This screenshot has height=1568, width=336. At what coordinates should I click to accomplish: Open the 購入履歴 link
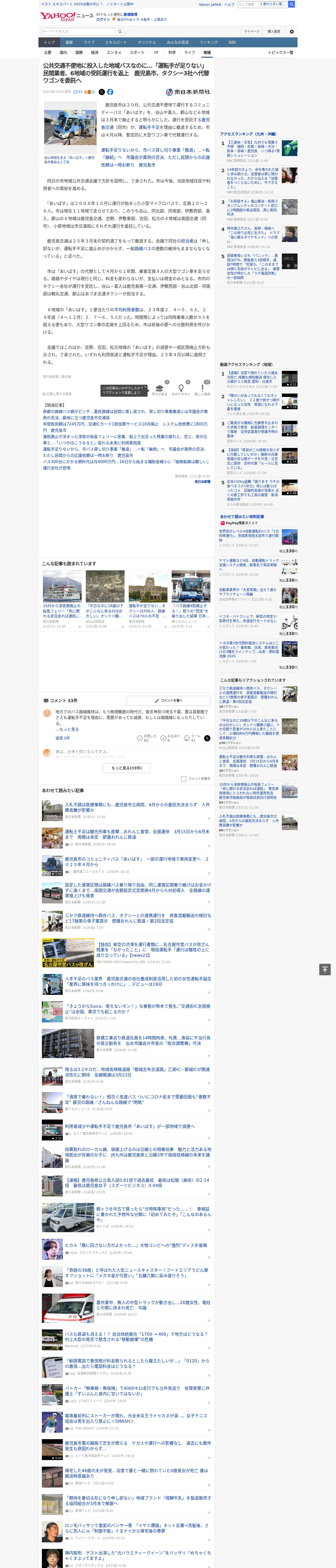(274, 32)
